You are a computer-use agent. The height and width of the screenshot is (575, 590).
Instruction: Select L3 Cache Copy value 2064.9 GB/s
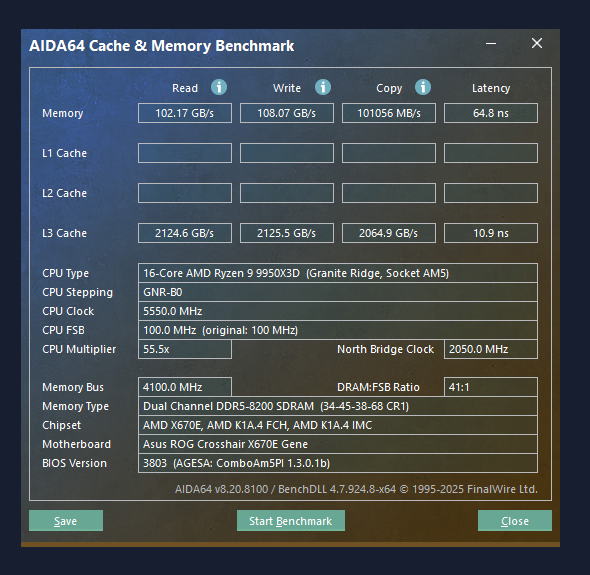(389, 233)
